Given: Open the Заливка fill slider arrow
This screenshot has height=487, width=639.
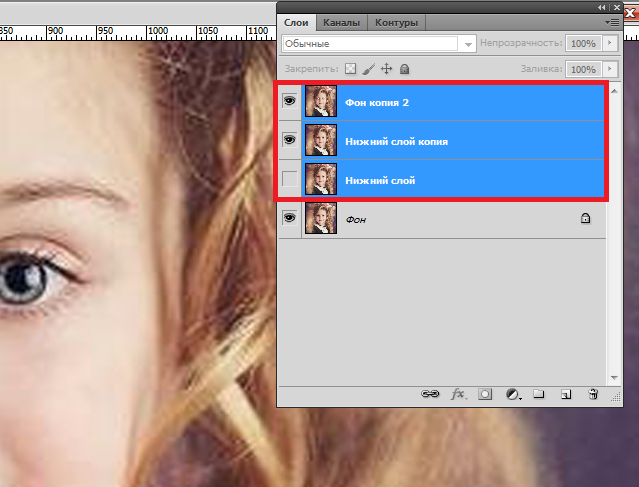Looking at the screenshot, I should point(610,69).
